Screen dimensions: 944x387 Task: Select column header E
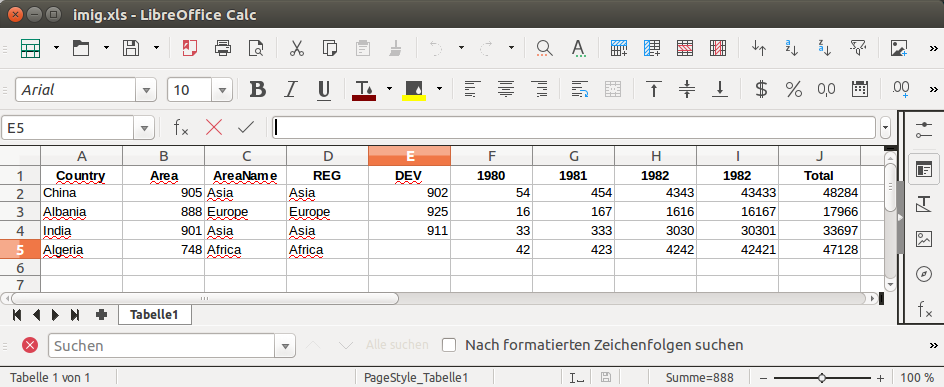pyautogui.click(x=409, y=156)
